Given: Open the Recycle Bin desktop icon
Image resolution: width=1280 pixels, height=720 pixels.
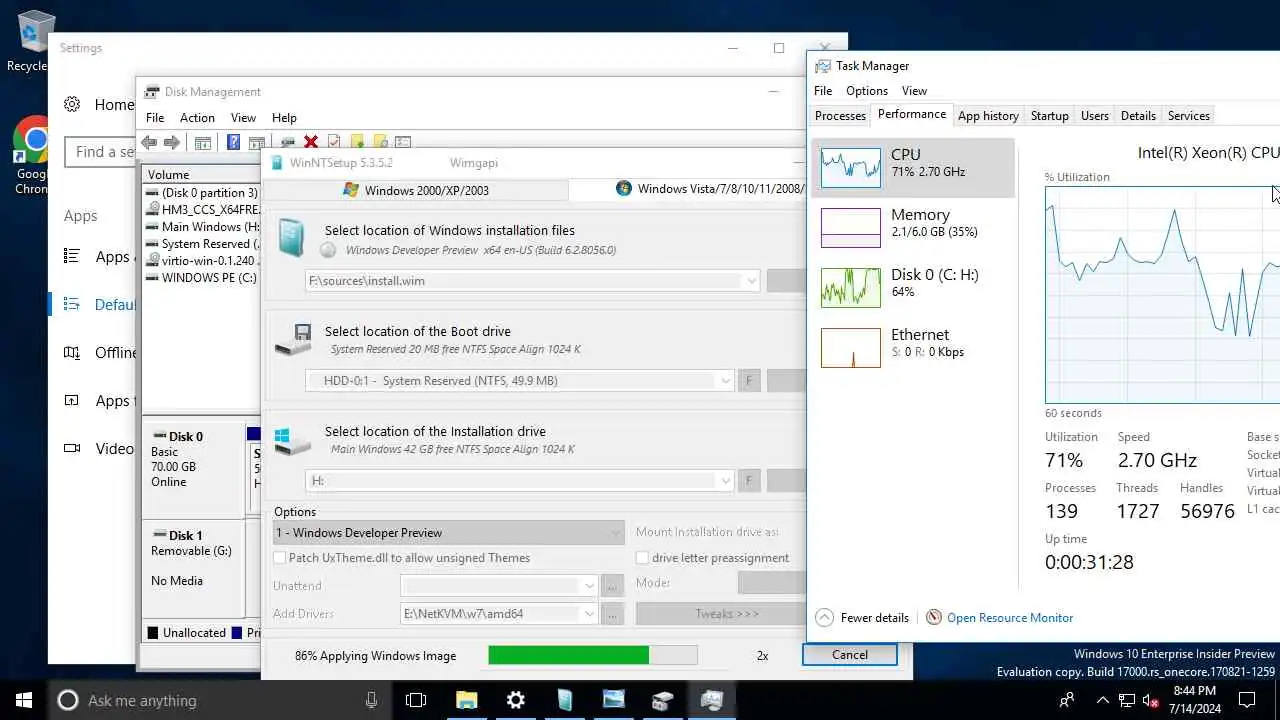Looking at the screenshot, I should pos(36,40).
